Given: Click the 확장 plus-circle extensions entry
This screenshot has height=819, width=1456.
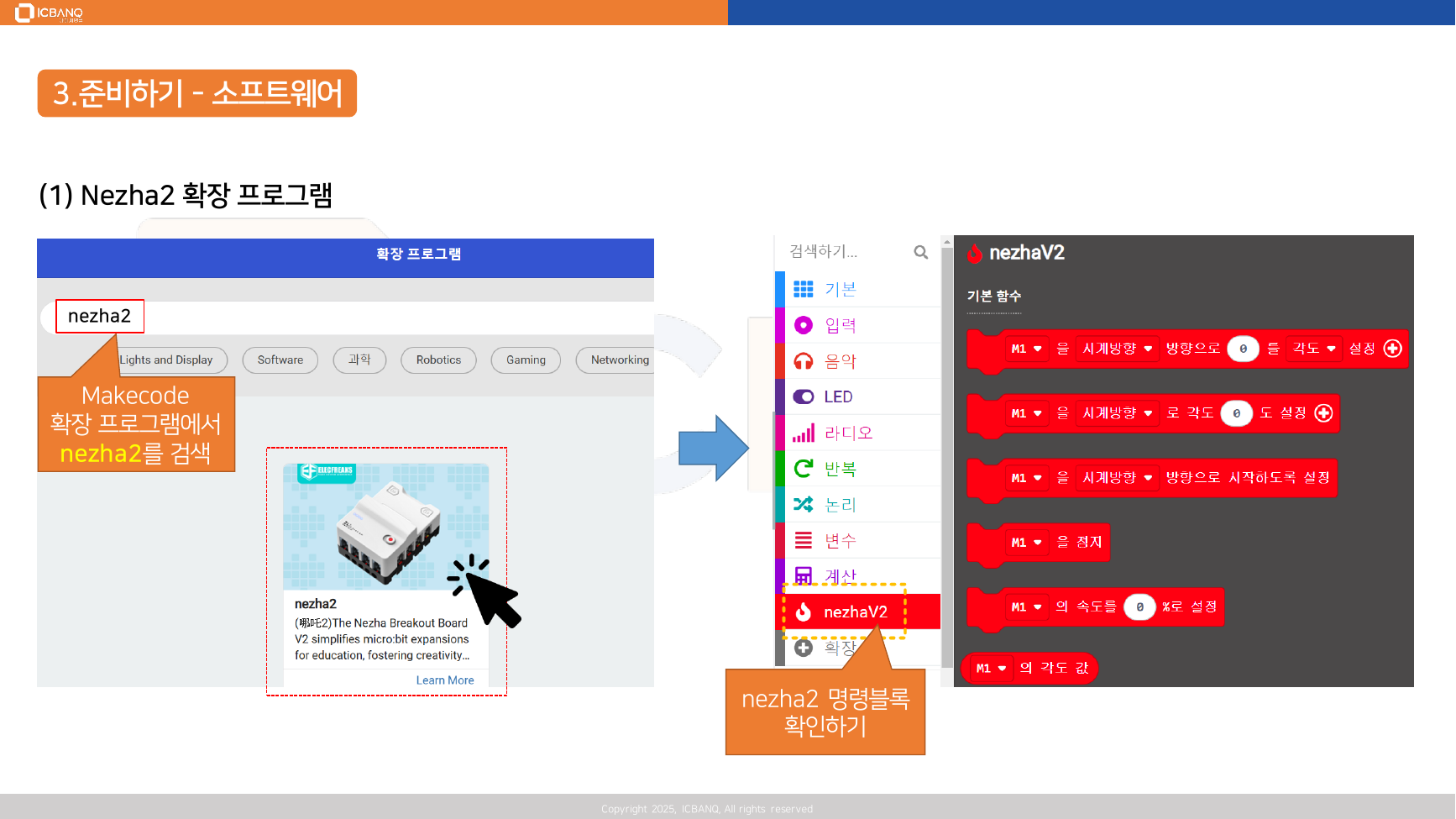Looking at the screenshot, I should pyautogui.click(x=858, y=648).
